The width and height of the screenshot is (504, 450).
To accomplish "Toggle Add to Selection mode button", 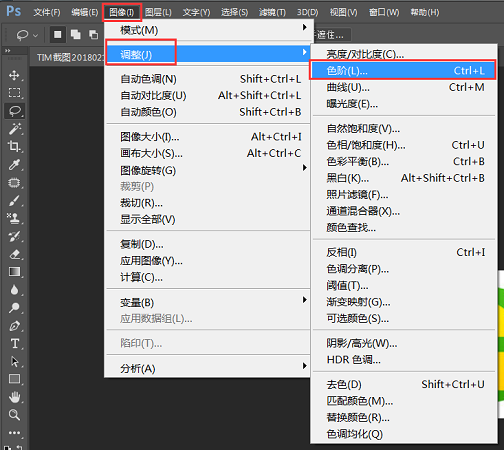I will [x=76, y=35].
